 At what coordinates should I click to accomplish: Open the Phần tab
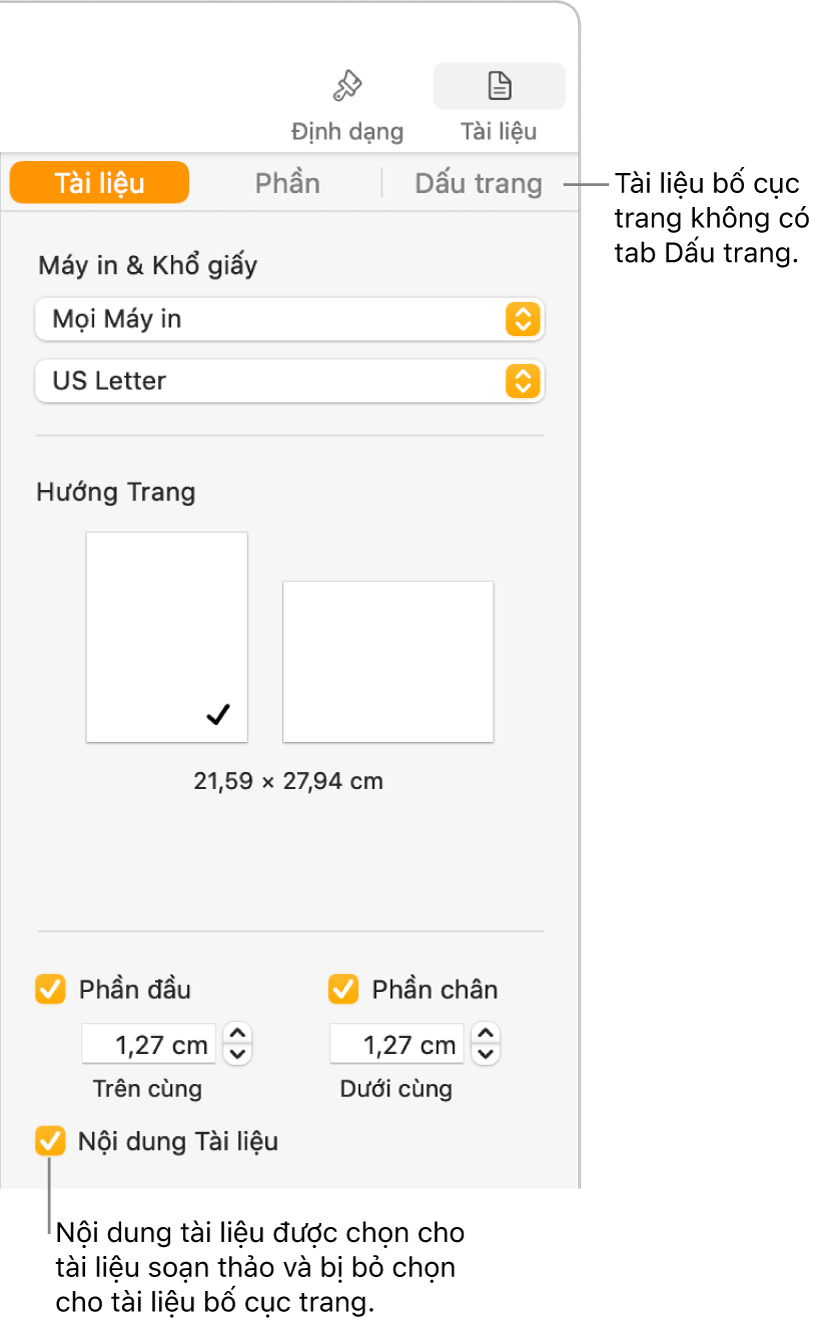(287, 183)
